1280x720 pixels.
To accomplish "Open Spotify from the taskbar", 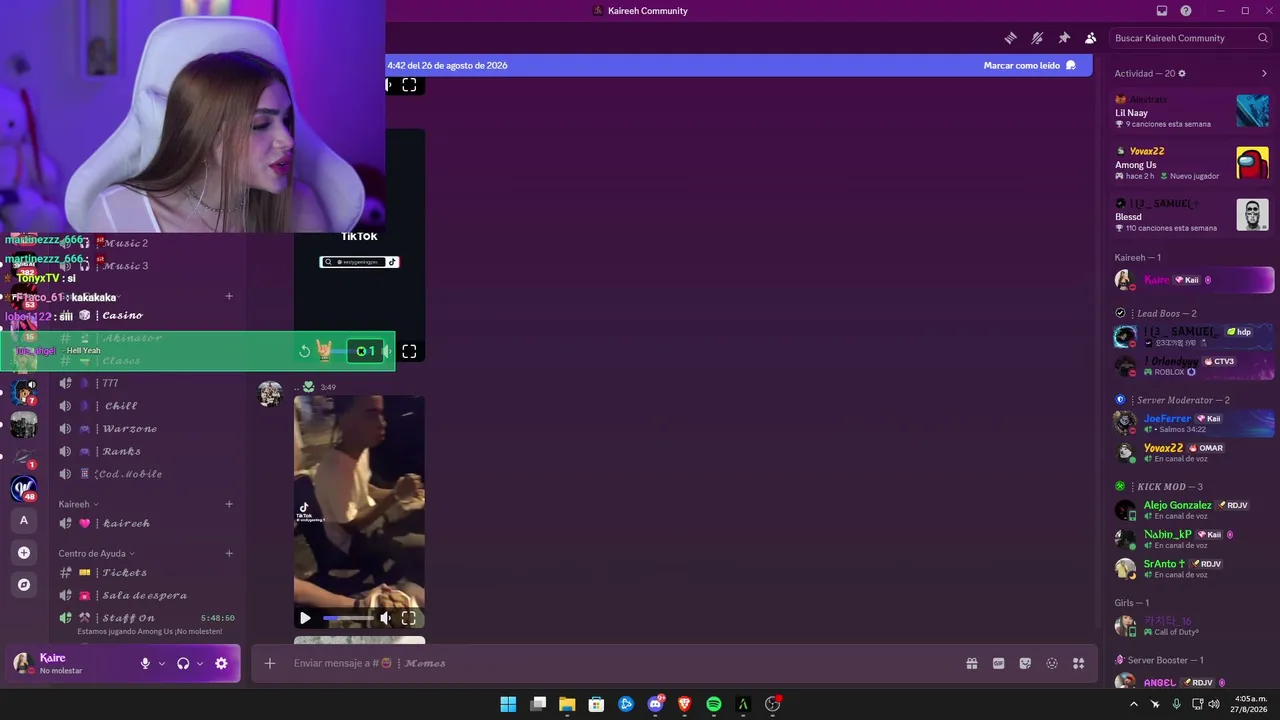I will tap(714, 704).
